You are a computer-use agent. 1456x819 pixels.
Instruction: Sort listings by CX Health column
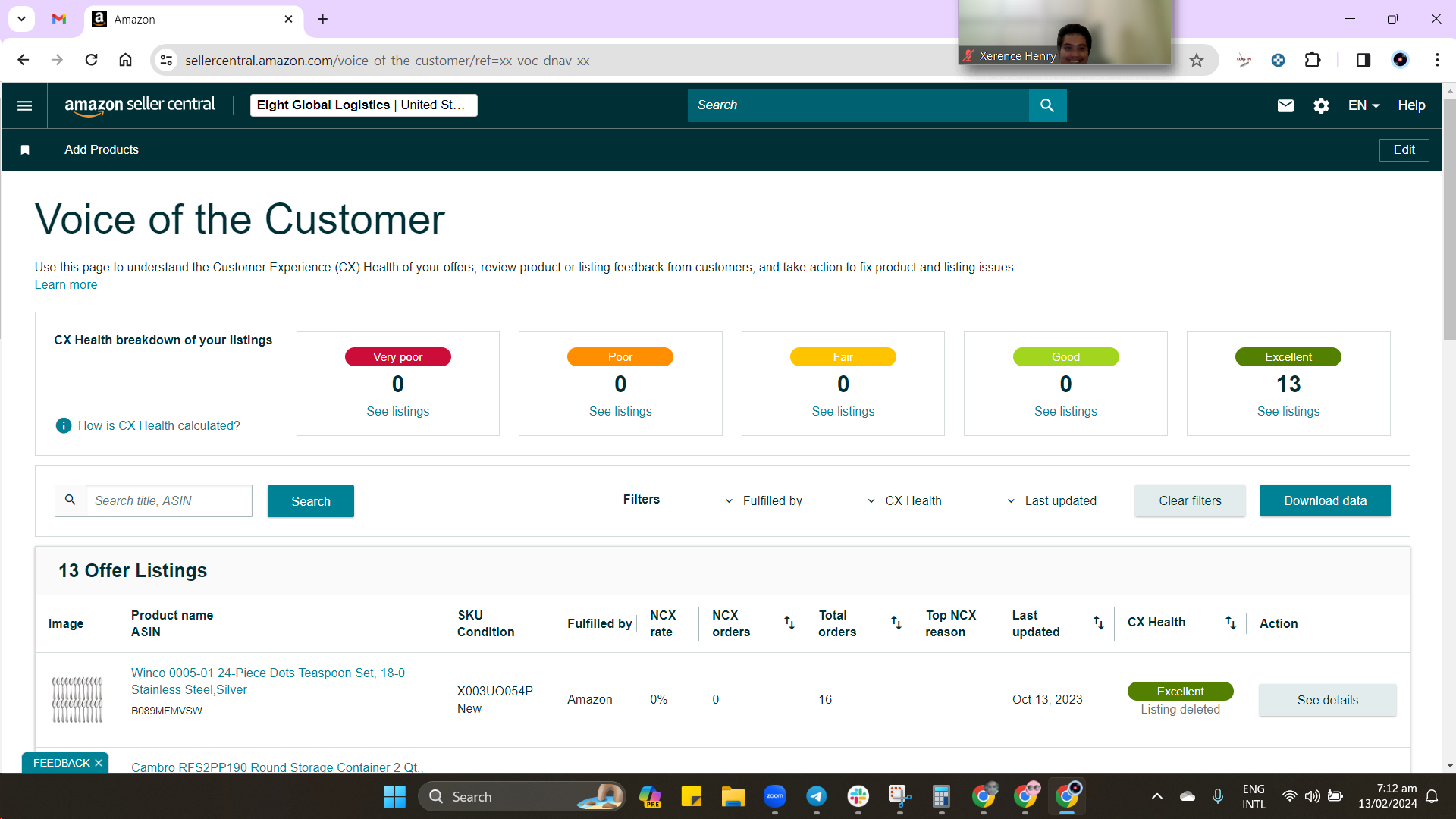[1230, 623]
